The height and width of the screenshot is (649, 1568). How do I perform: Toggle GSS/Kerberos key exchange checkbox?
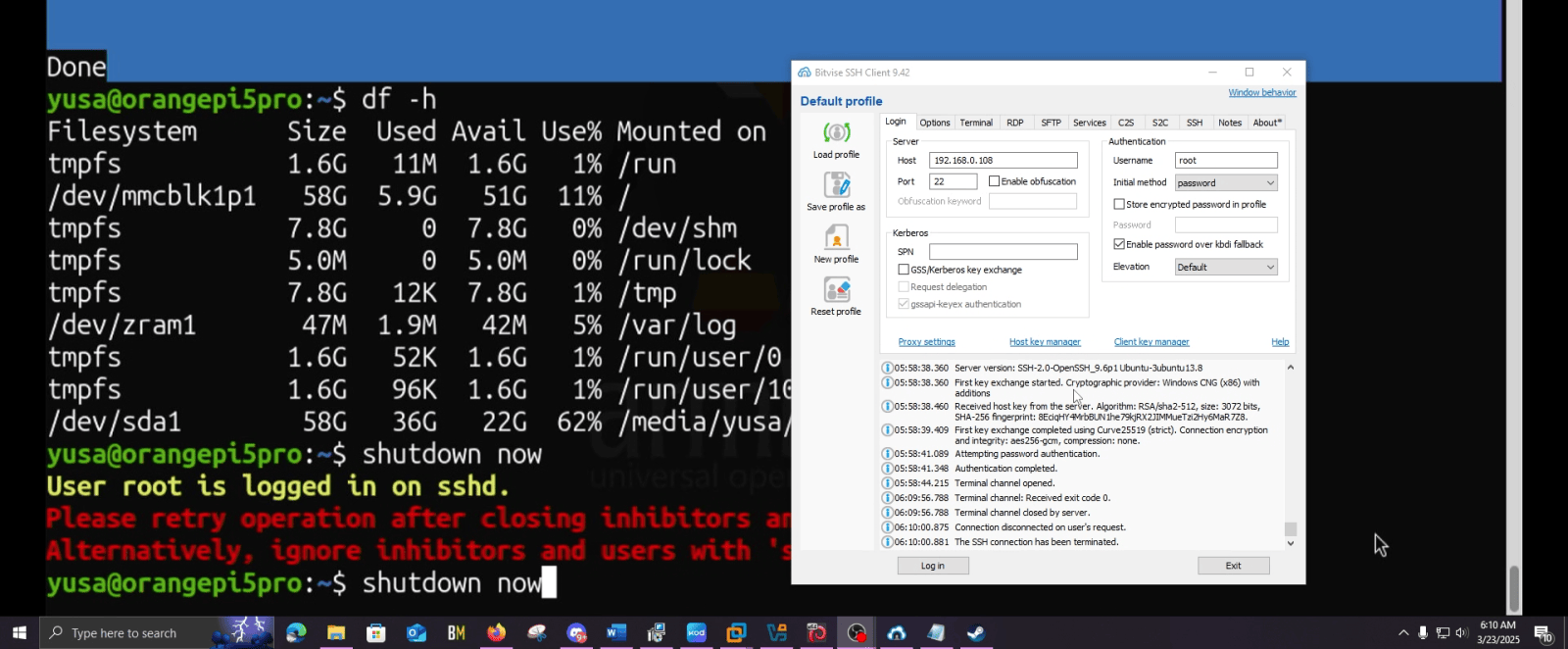pos(904,270)
